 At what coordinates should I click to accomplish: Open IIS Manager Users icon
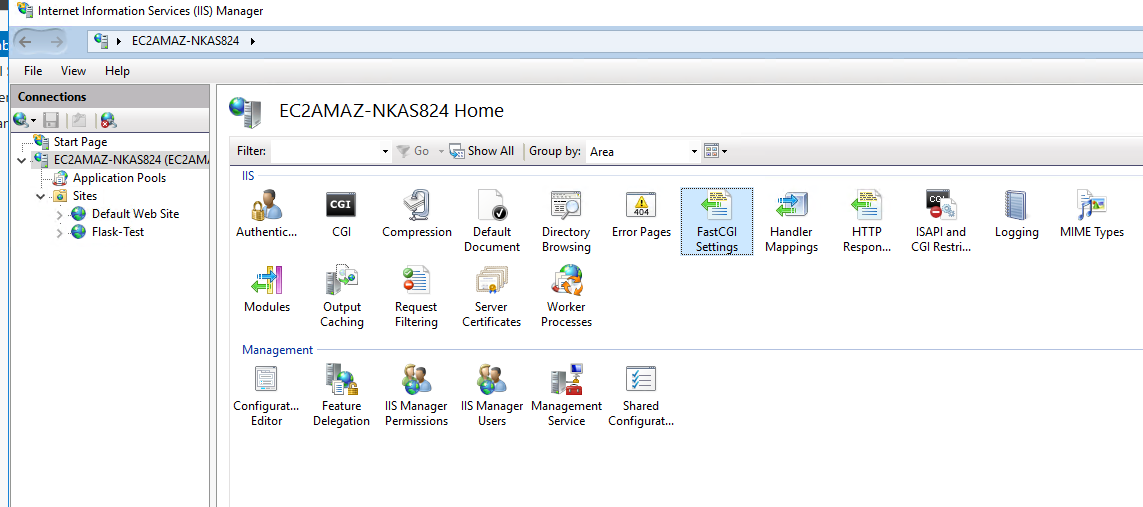click(491, 396)
